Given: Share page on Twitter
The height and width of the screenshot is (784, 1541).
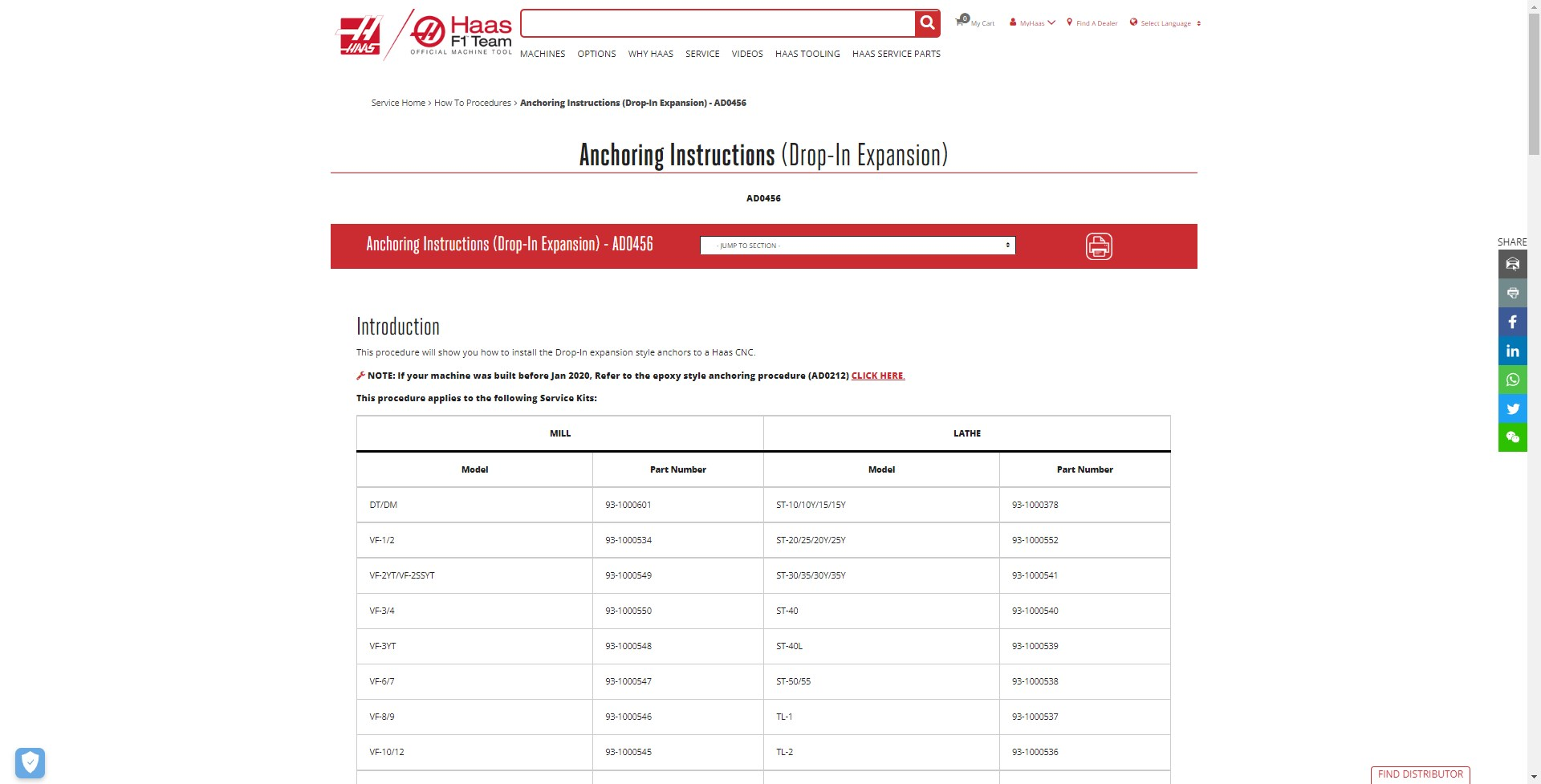Looking at the screenshot, I should tap(1512, 408).
